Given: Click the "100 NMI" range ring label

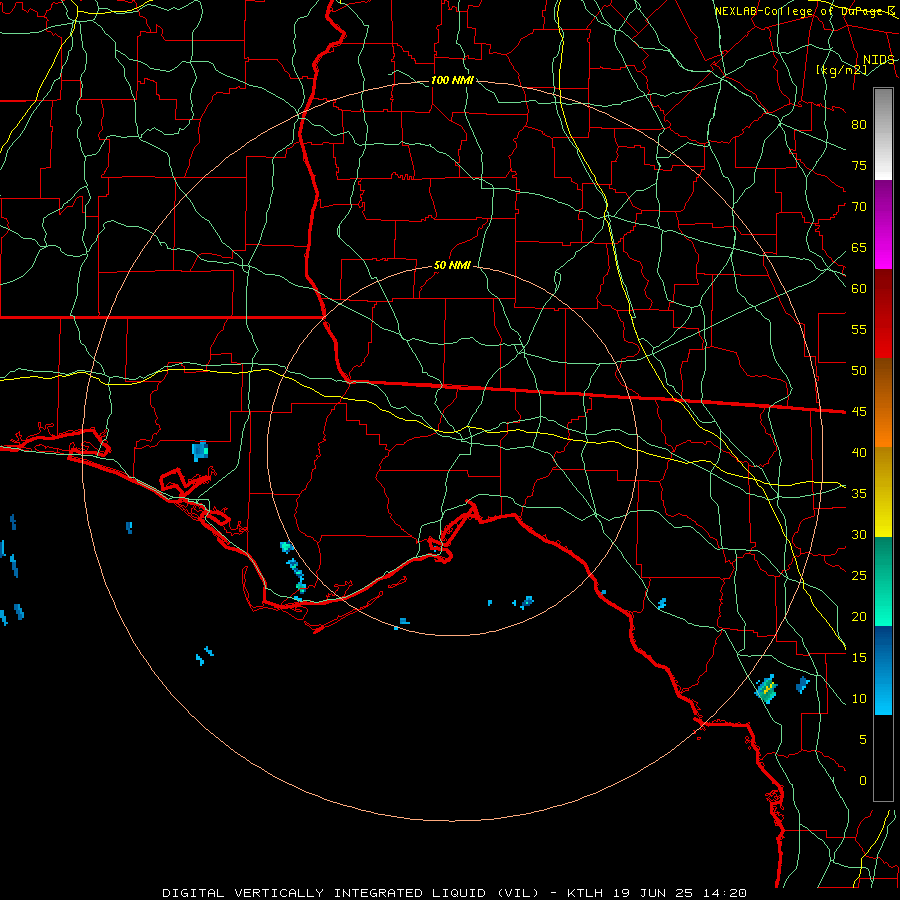Looking at the screenshot, I should (x=452, y=80).
